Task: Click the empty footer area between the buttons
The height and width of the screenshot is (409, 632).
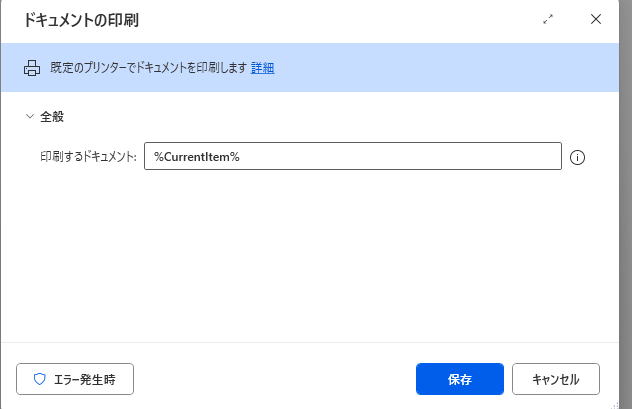Action: tap(274, 379)
